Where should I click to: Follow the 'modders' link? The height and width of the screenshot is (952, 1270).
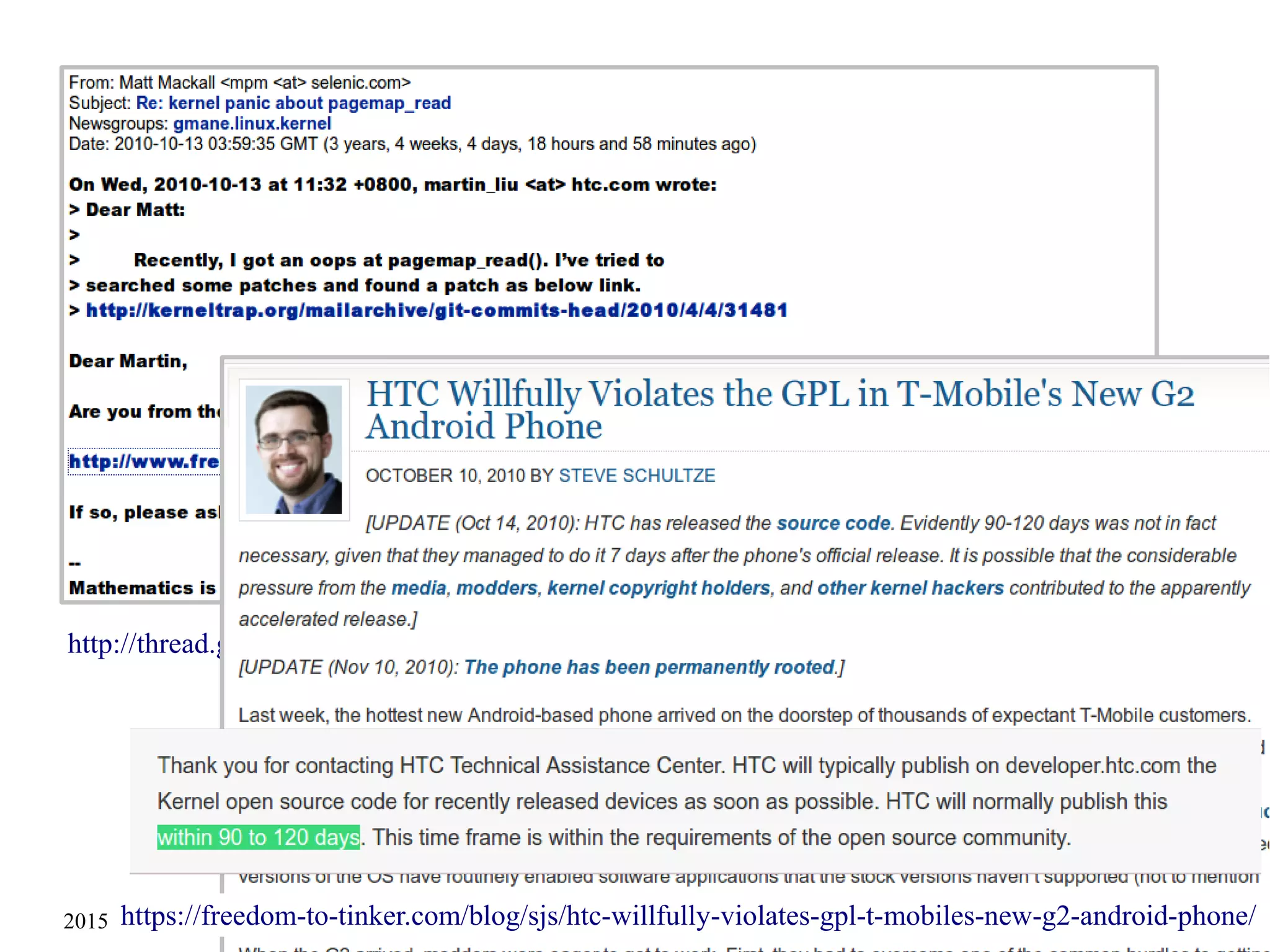[x=497, y=587]
